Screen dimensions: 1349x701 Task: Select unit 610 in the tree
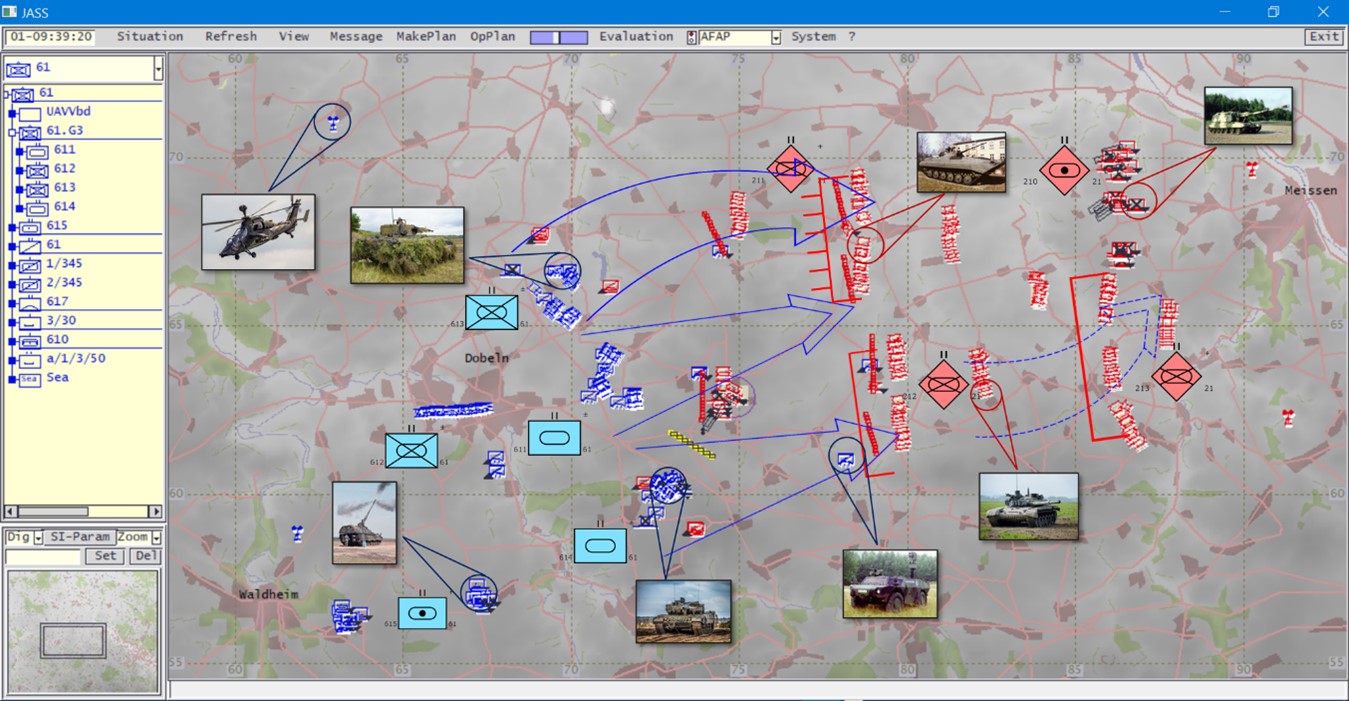tap(57, 339)
